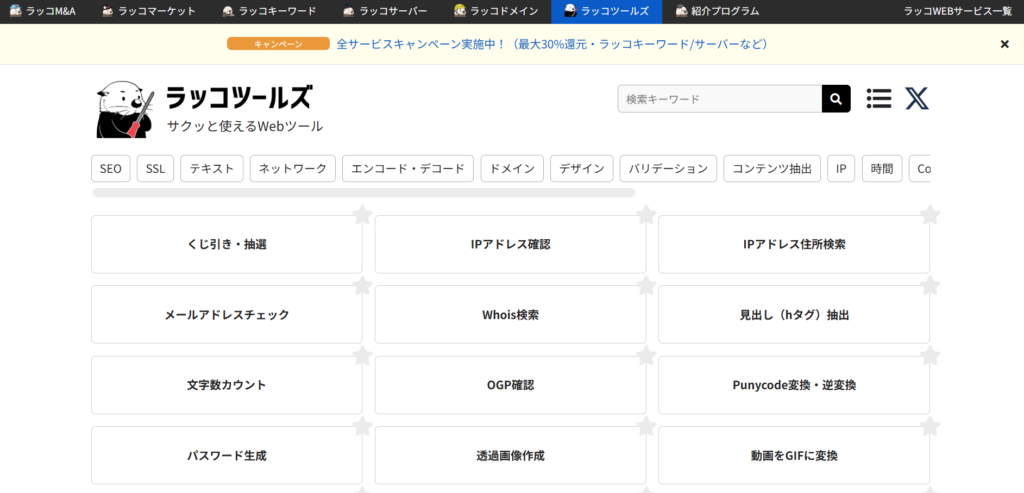Click the orange キャンペーン badge
1024x493 pixels.
click(x=278, y=44)
